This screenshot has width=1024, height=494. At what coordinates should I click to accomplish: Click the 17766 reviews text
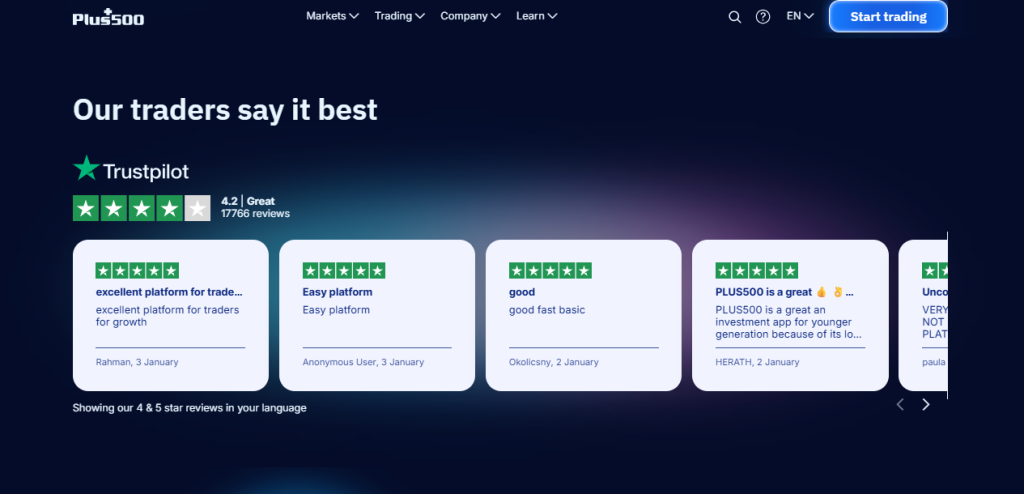(255, 214)
